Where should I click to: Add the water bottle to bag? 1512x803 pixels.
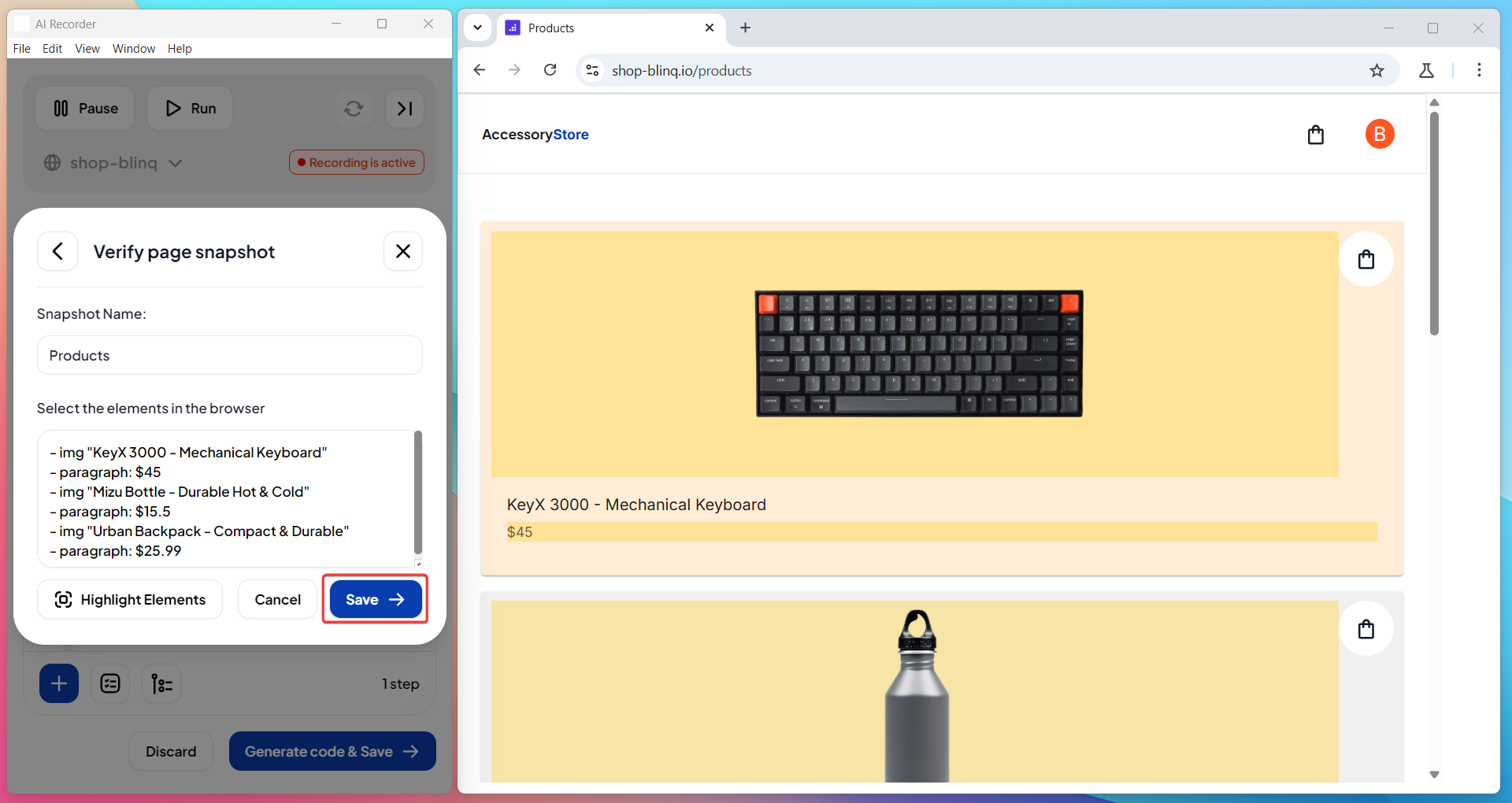click(x=1366, y=629)
